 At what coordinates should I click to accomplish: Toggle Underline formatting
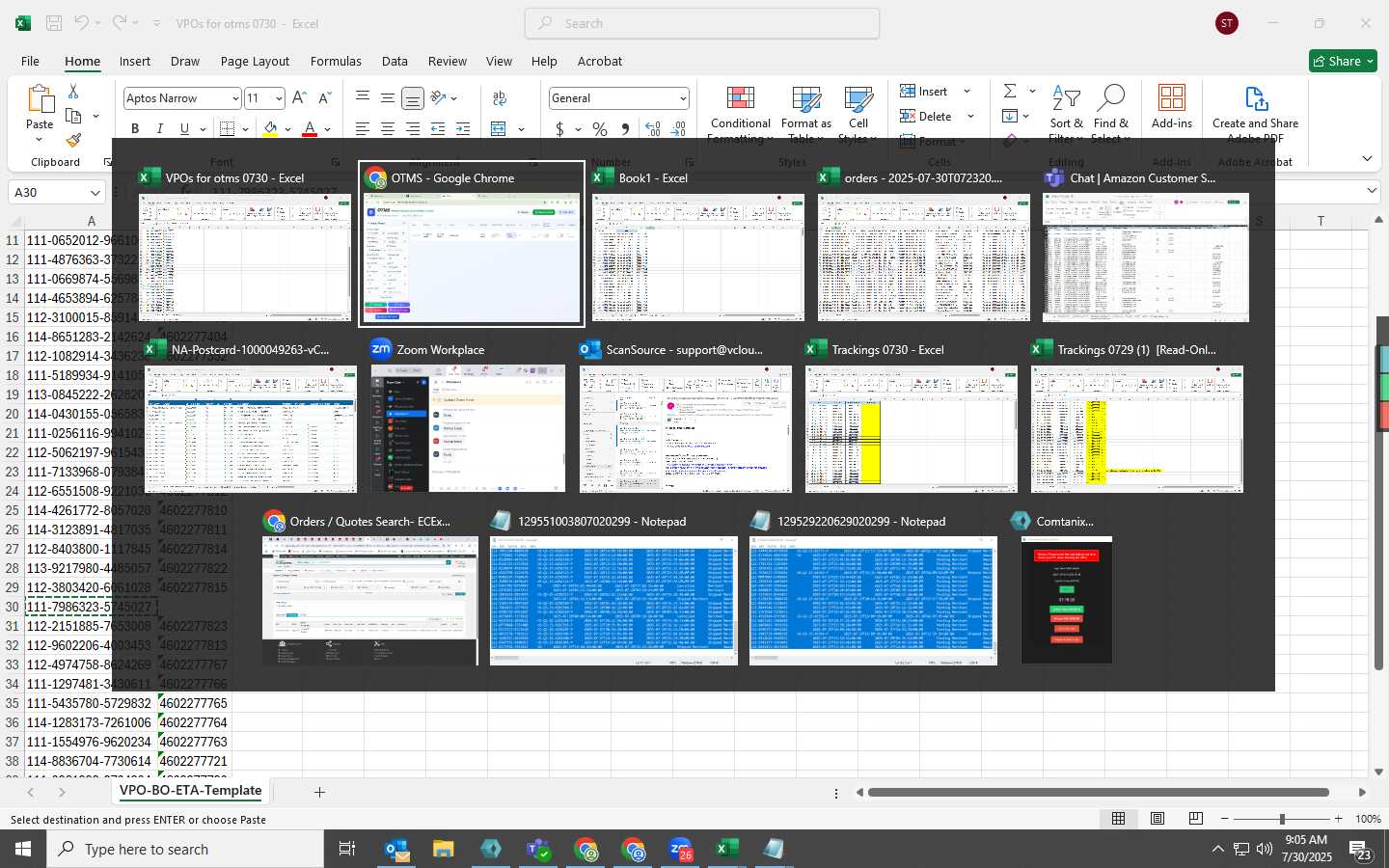184,128
